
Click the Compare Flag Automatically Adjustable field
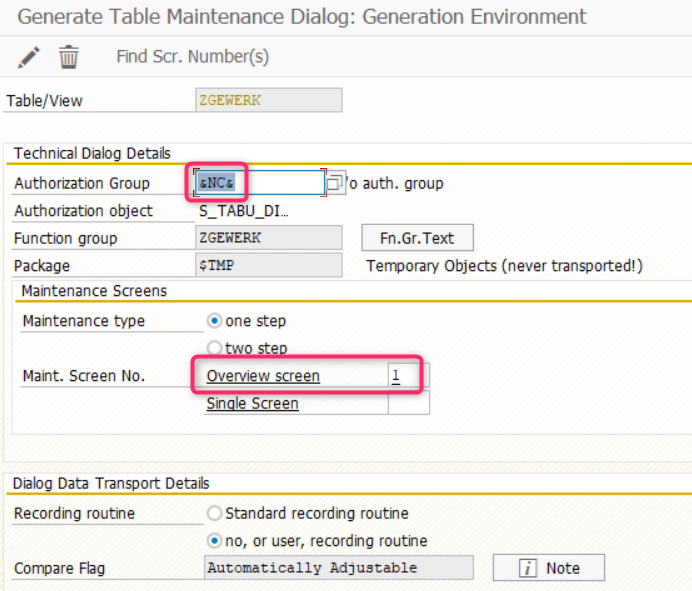point(338,568)
